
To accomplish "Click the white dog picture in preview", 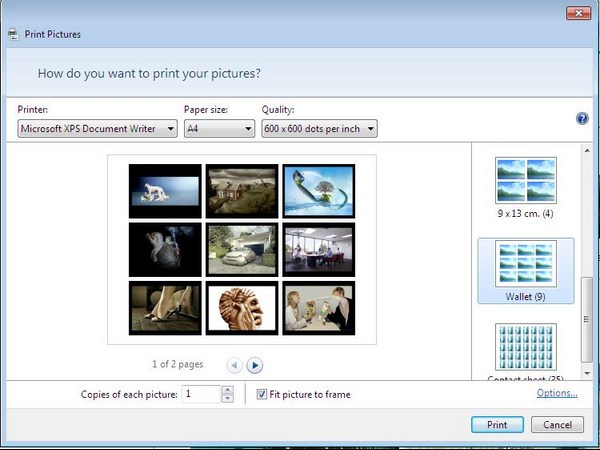I will [165, 191].
